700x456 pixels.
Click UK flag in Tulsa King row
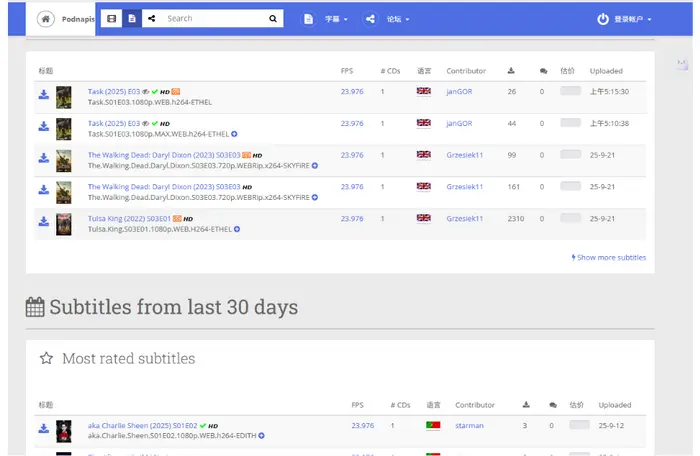(x=424, y=218)
